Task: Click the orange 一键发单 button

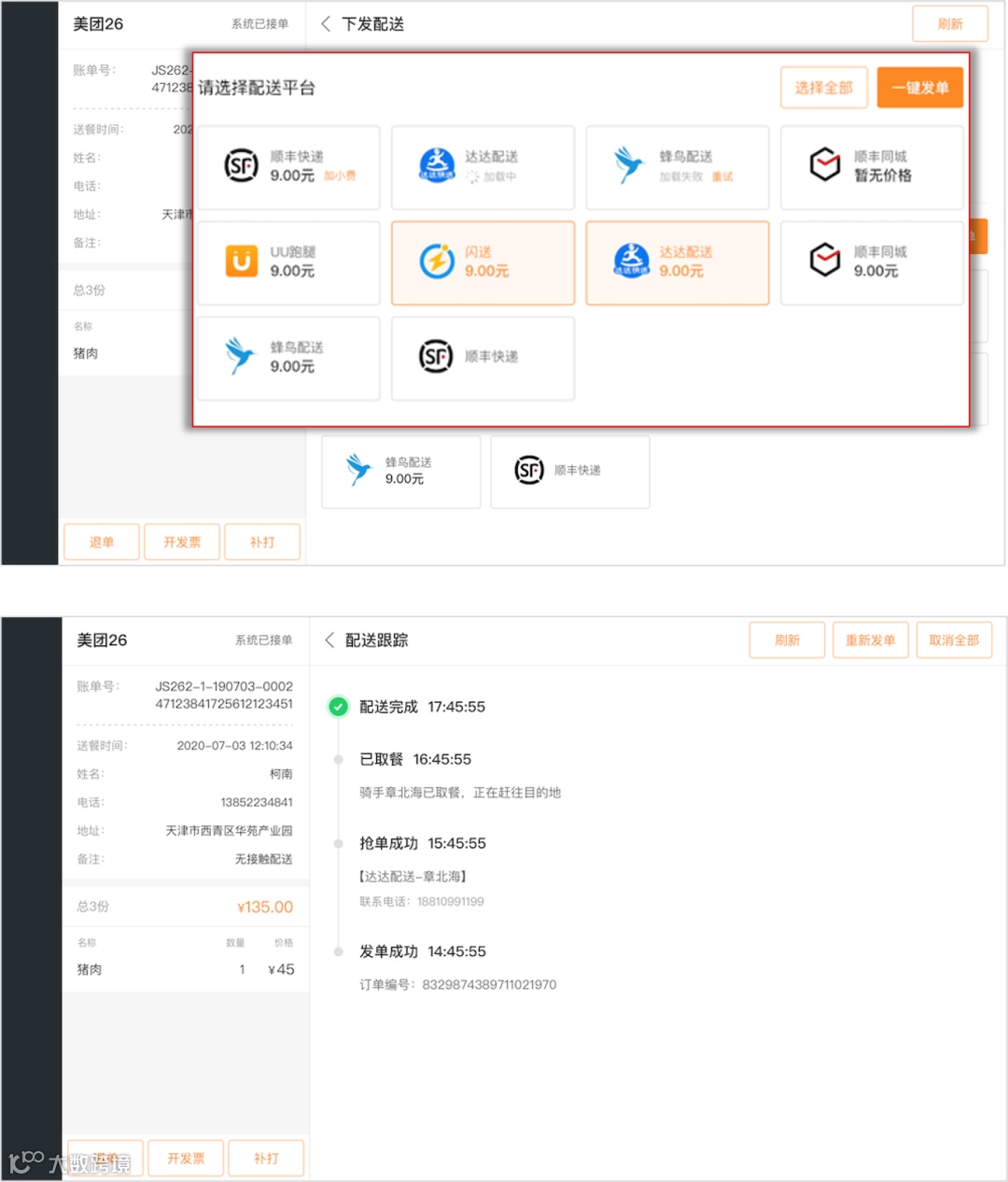Action: tap(920, 88)
